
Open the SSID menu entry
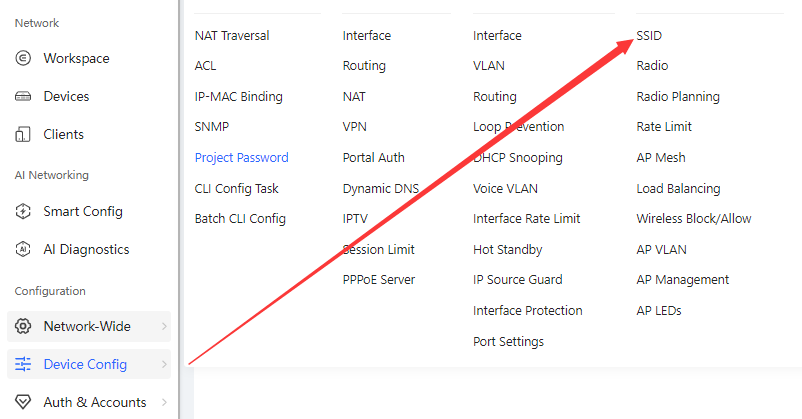649,35
